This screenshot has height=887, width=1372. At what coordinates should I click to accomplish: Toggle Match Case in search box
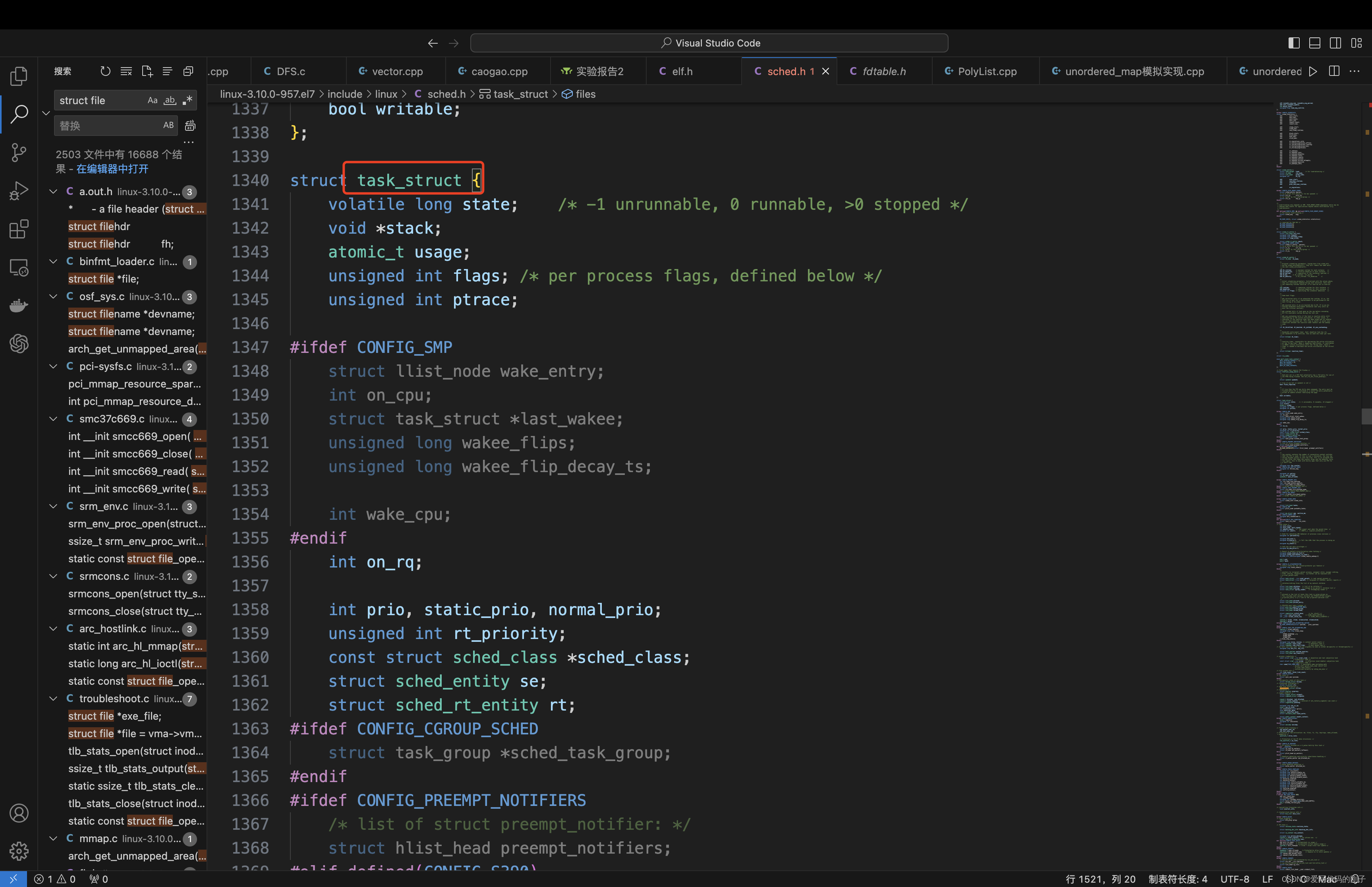tap(153, 100)
